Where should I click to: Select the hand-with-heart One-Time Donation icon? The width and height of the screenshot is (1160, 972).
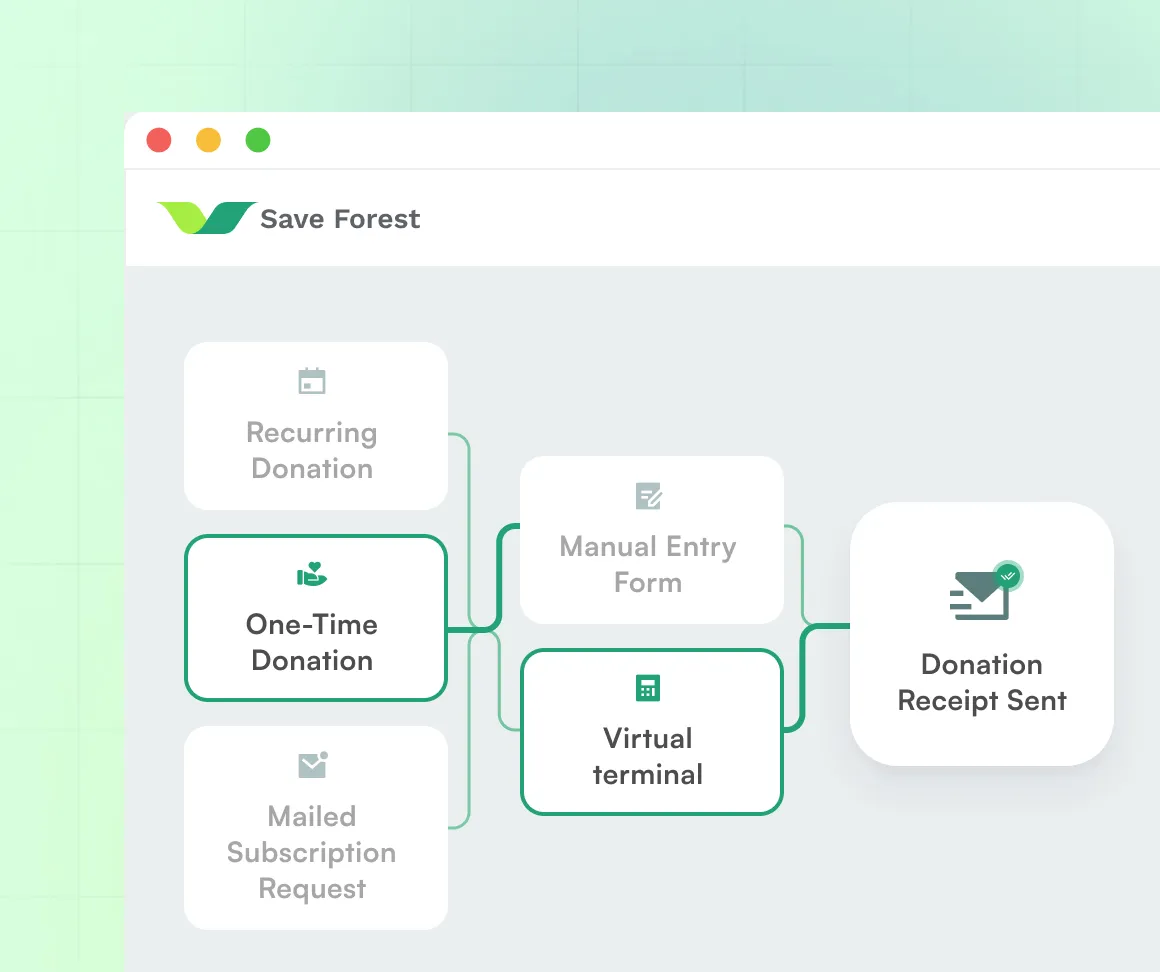coord(312,574)
